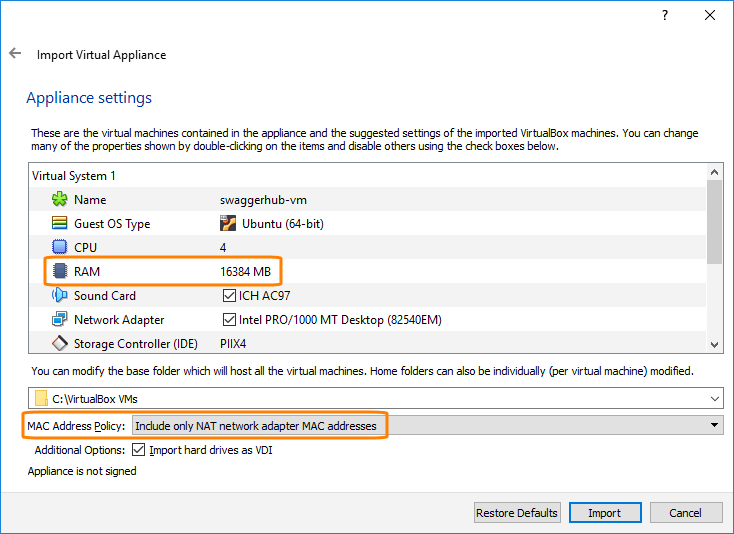Select the swaggerhub-vm name value
734x534 pixels.
pyautogui.click(x=263, y=200)
